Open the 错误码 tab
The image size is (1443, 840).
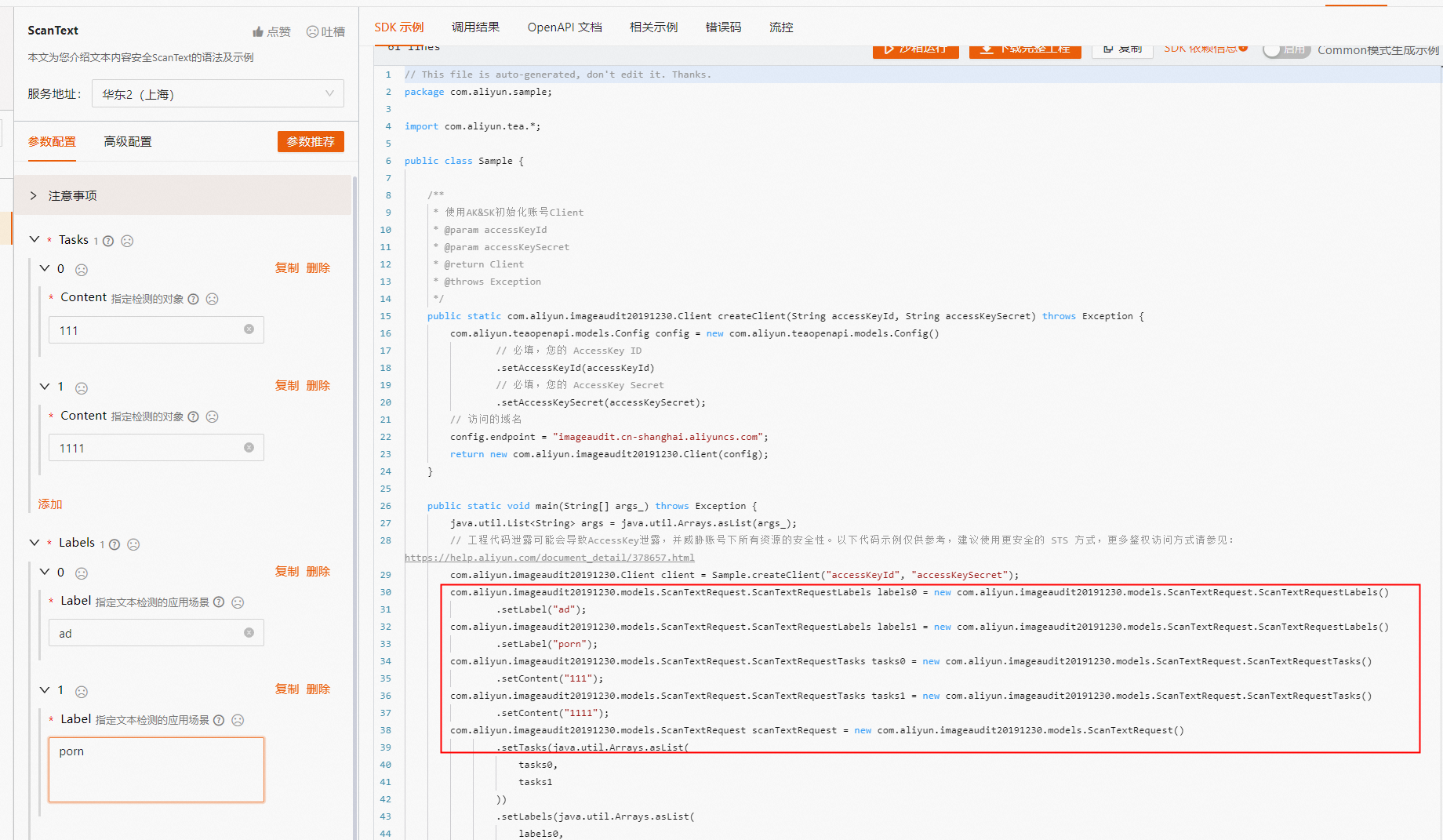(723, 27)
